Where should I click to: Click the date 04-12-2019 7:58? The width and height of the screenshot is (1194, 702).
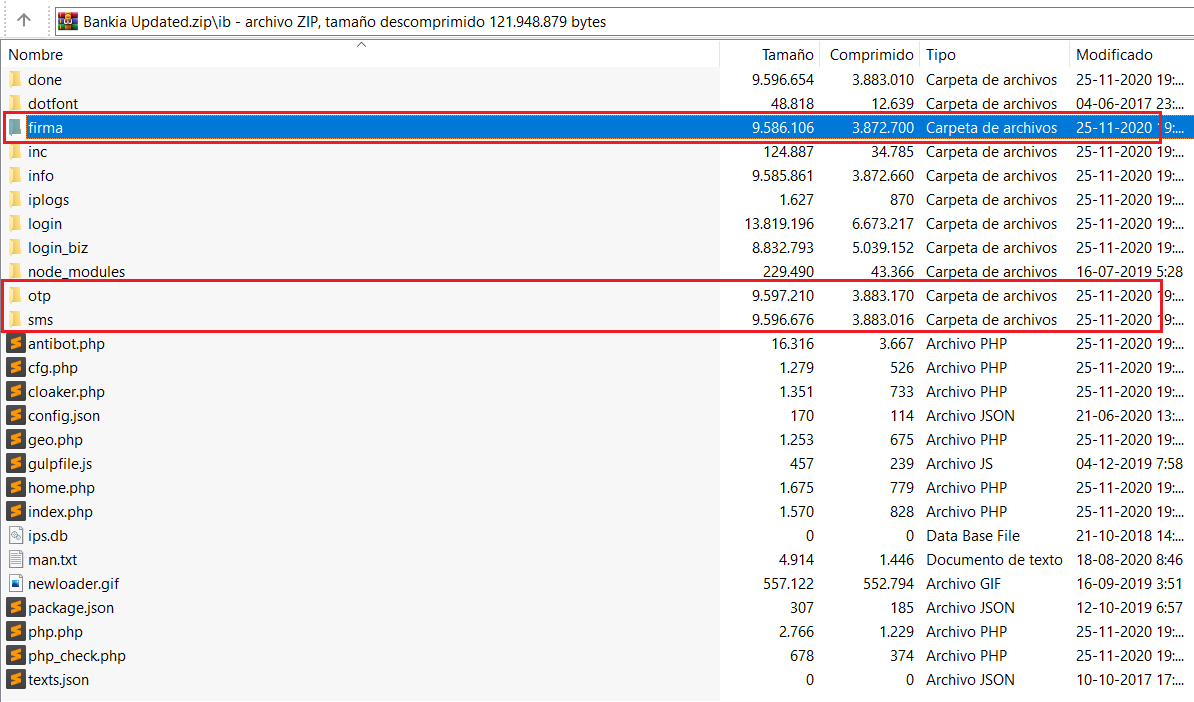pyautogui.click(x=1129, y=464)
